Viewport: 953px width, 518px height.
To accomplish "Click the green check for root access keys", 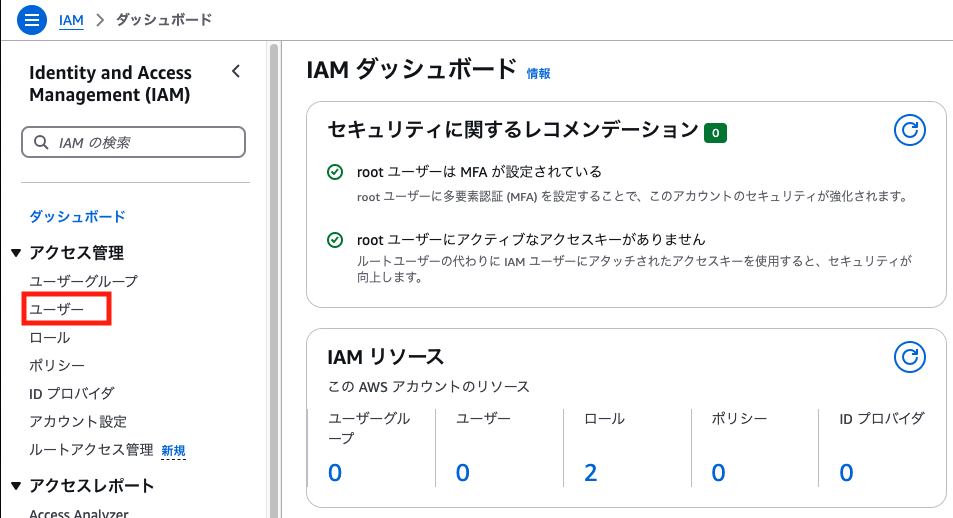I will coord(335,240).
